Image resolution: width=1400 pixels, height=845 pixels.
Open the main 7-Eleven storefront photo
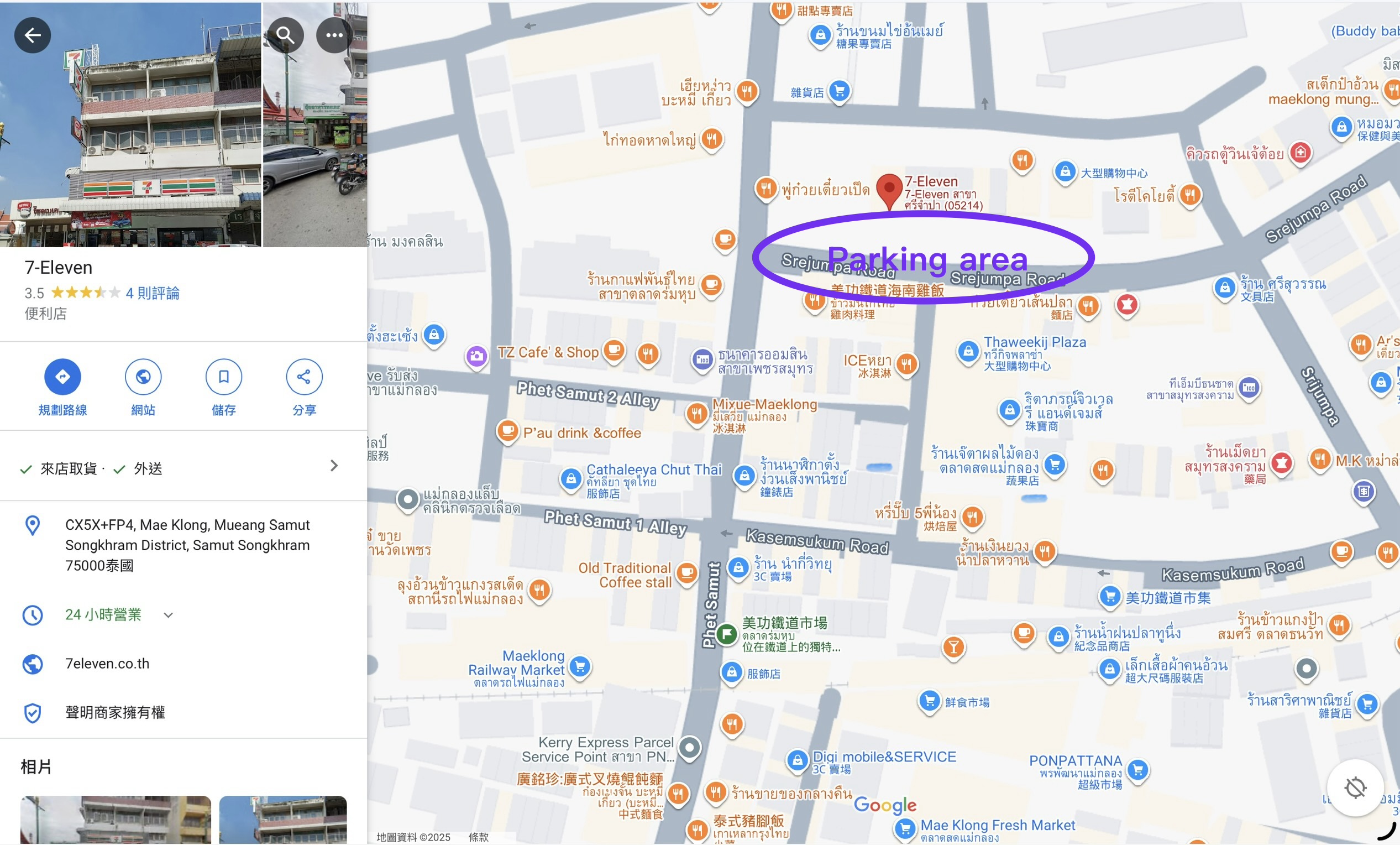coord(130,124)
